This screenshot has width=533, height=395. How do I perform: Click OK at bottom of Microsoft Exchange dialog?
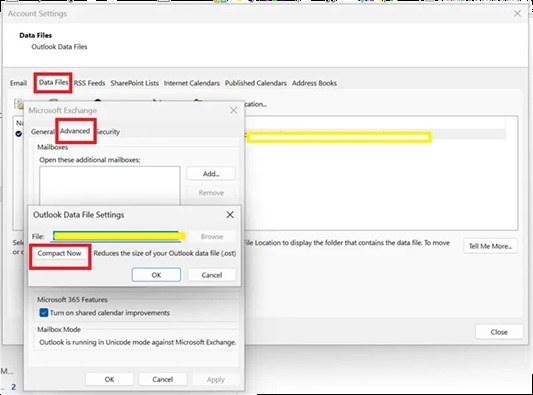(109, 379)
